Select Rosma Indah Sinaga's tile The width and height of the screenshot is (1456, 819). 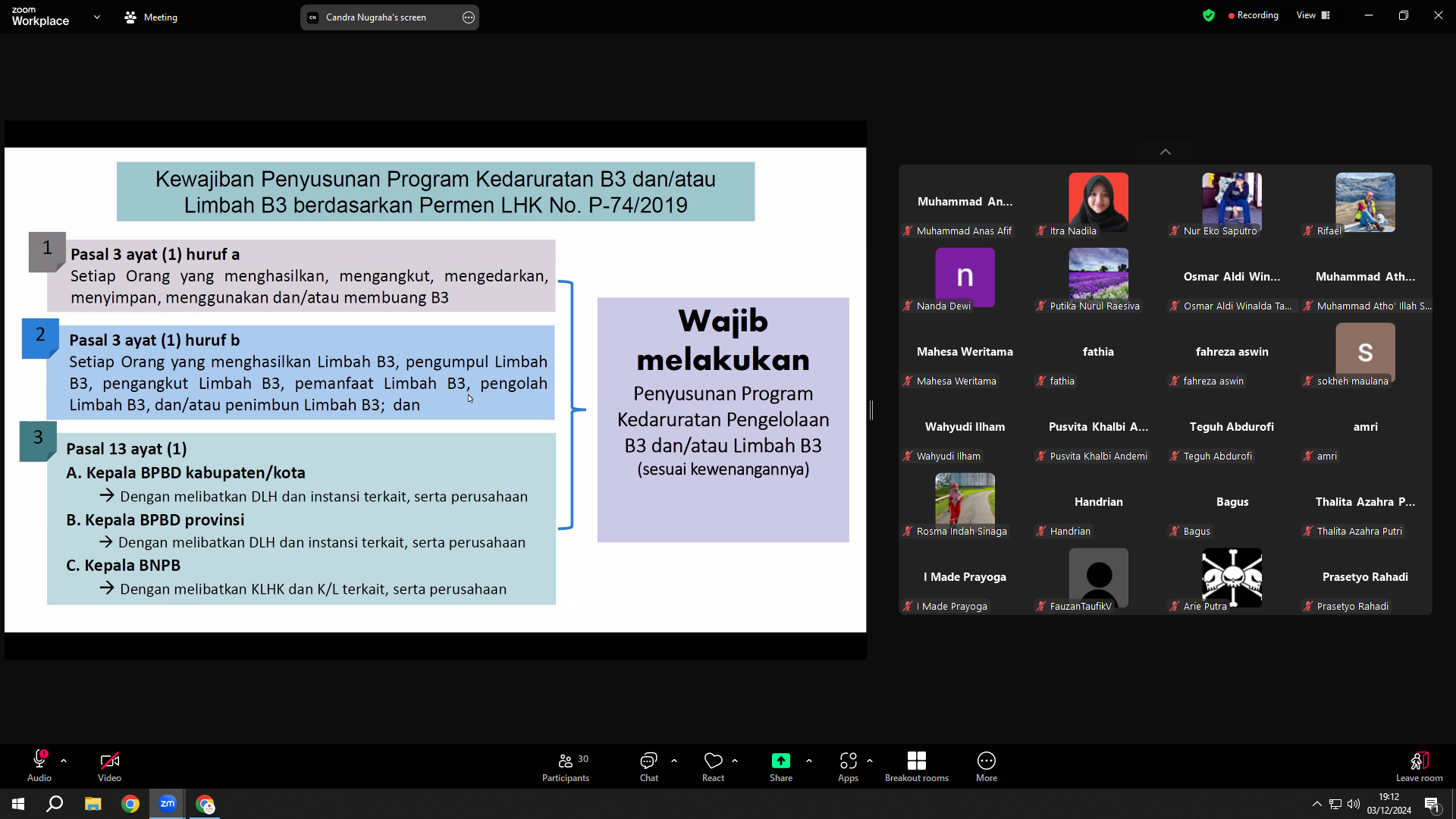point(965,502)
